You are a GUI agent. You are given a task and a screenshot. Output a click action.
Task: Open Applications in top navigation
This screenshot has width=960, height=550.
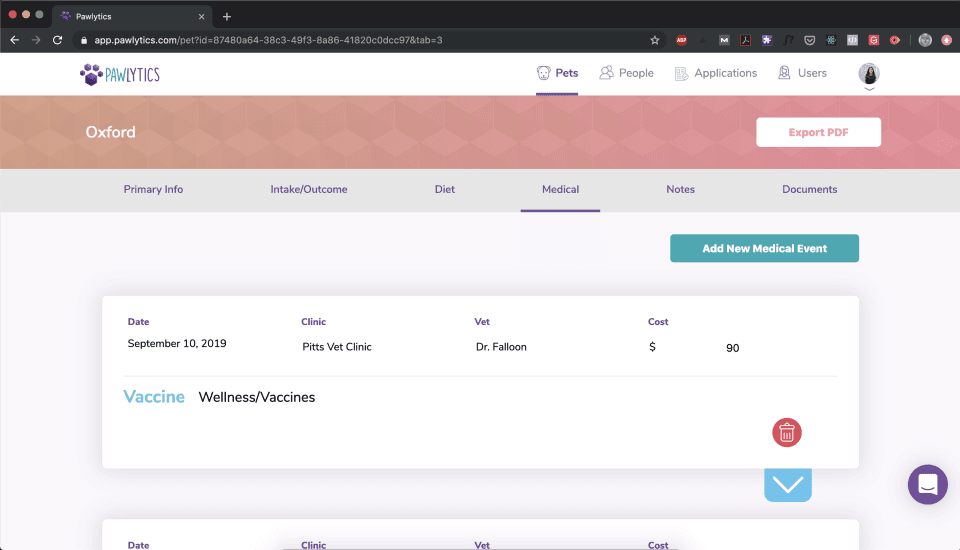(x=716, y=73)
